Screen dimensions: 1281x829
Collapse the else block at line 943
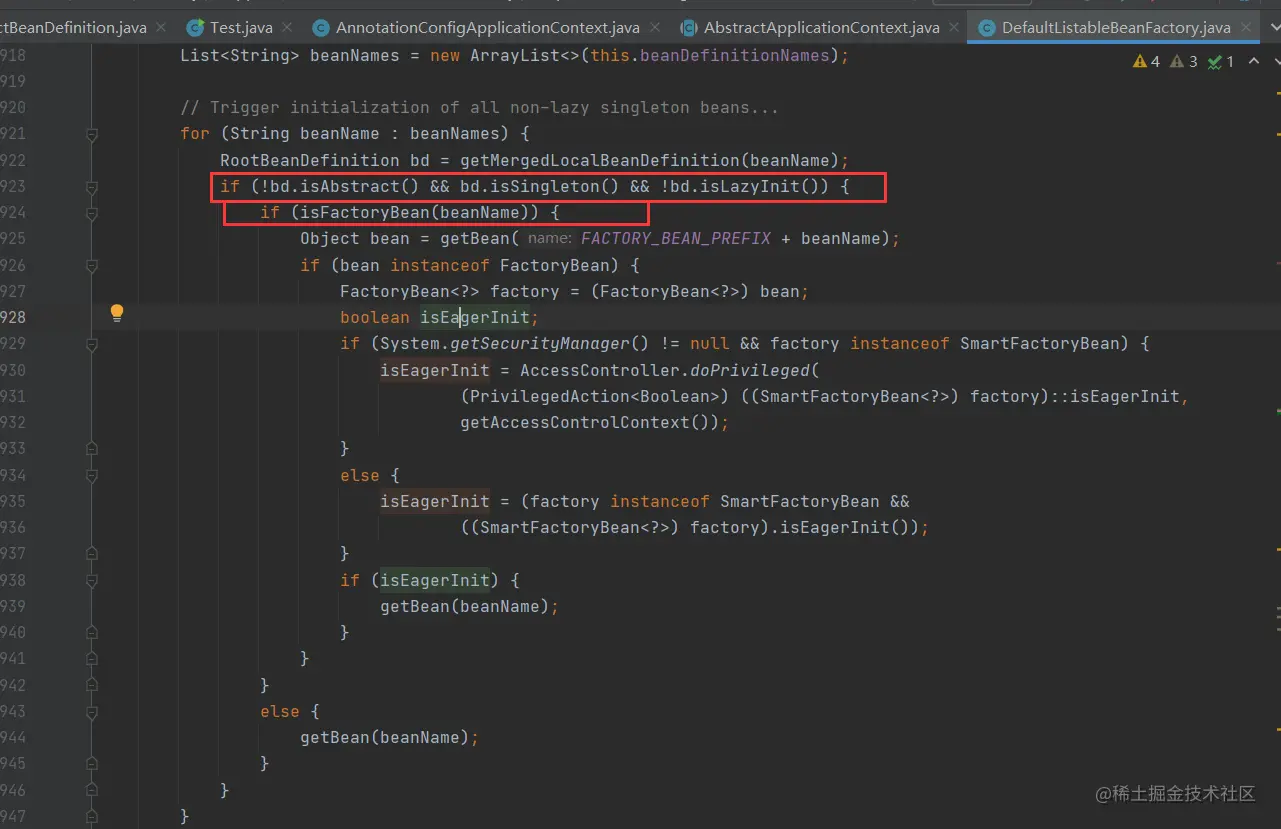92,711
